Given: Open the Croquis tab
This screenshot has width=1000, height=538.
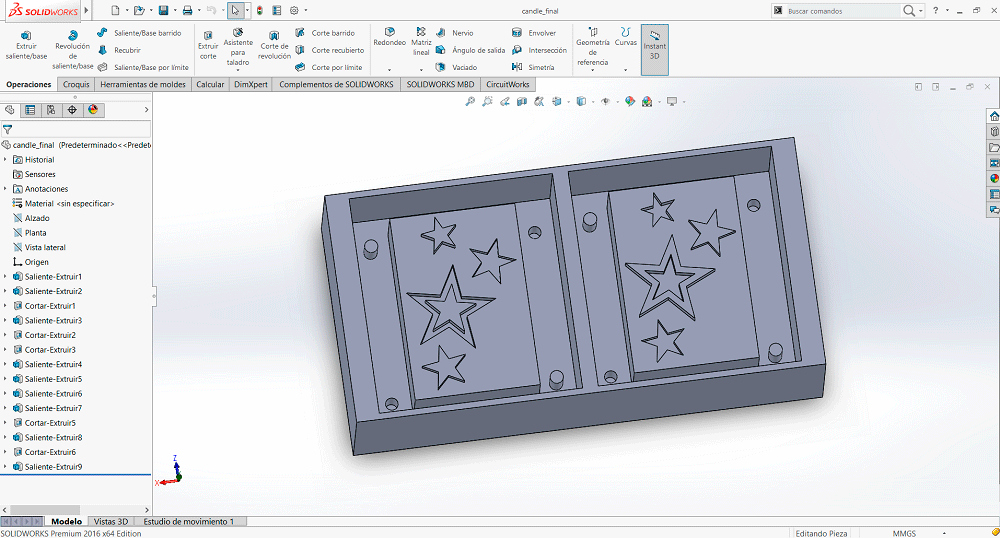Looking at the screenshot, I should (76, 84).
